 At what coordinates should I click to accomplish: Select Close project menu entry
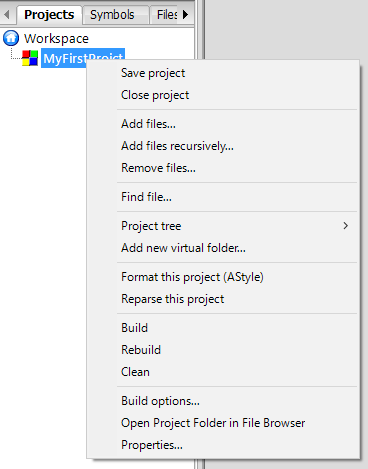point(155,95)
